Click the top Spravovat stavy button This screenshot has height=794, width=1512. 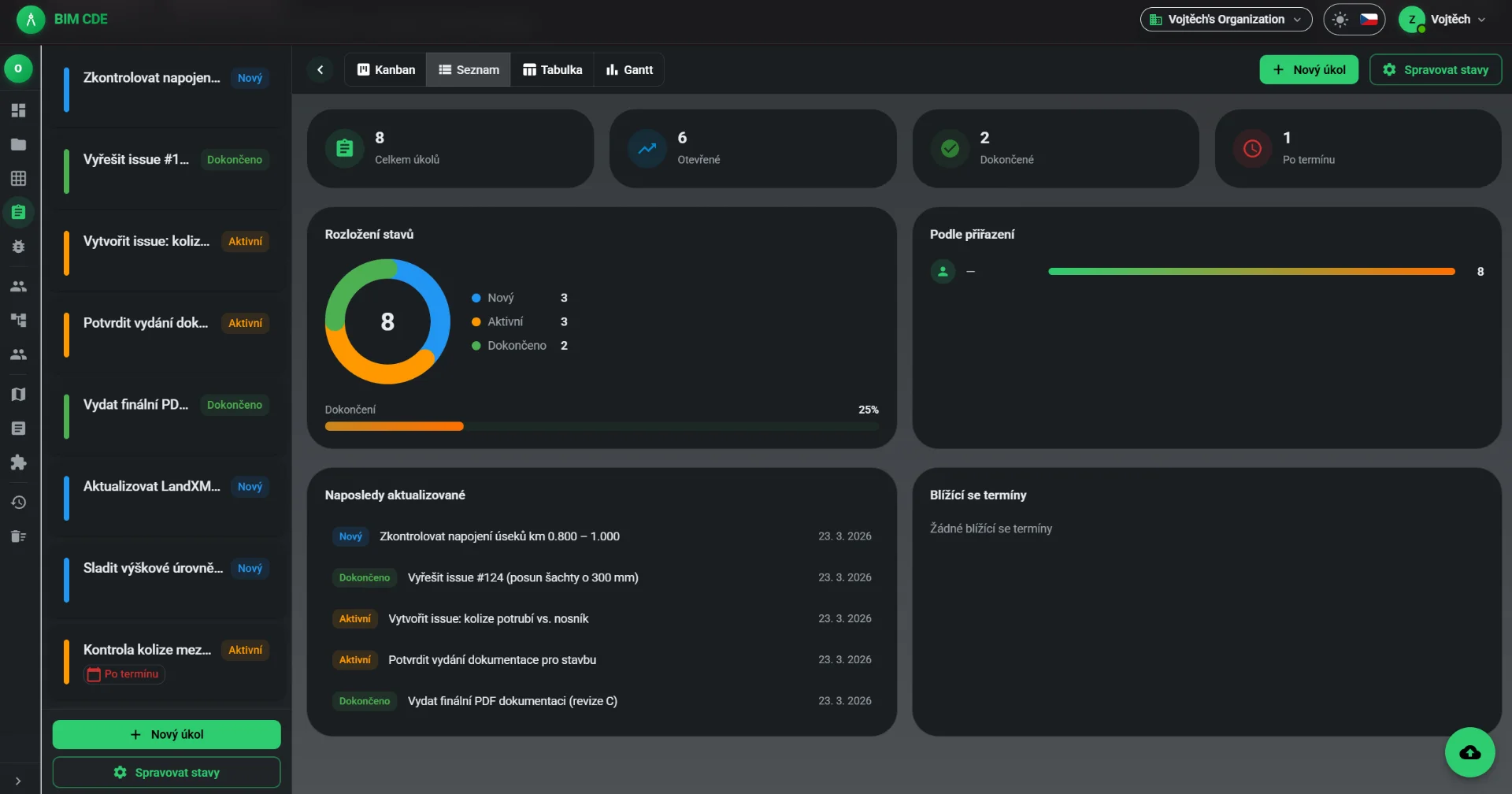pos(1436,69)
